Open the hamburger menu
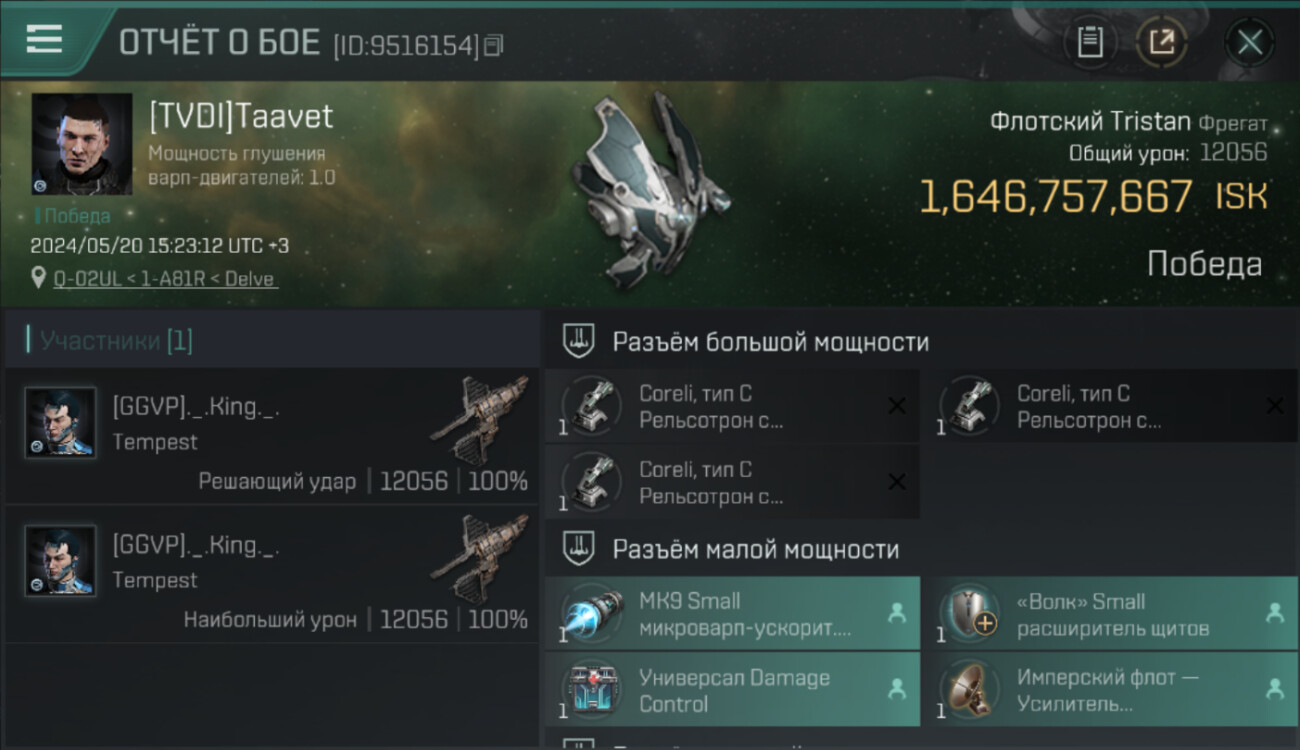Screen dimensions: 1300x750 pyautogui.click(x=44, y=39)
